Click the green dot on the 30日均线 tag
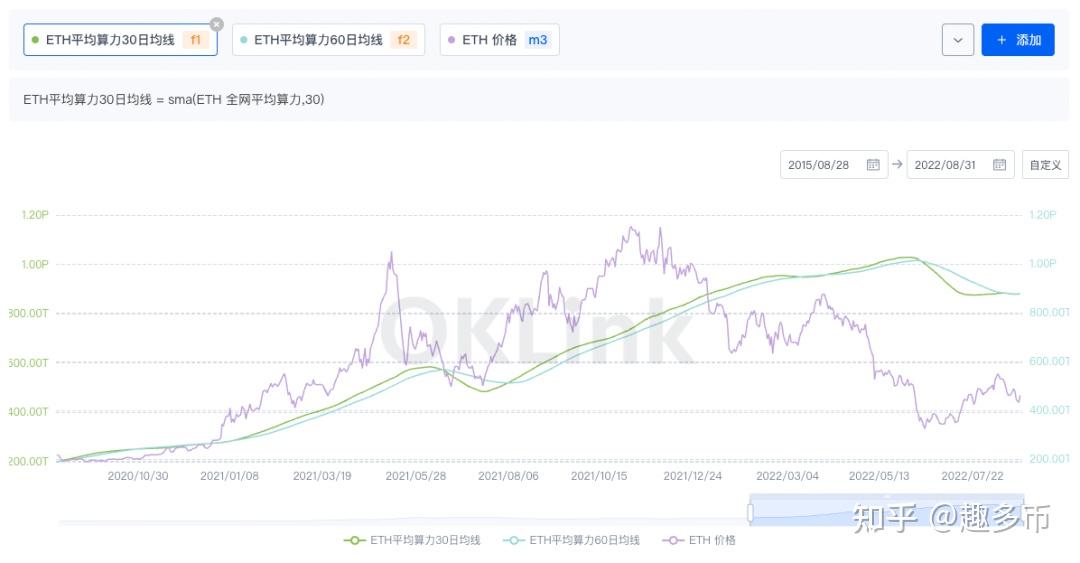The height and width of the screenshot is (563, 1080). (35, 40)
